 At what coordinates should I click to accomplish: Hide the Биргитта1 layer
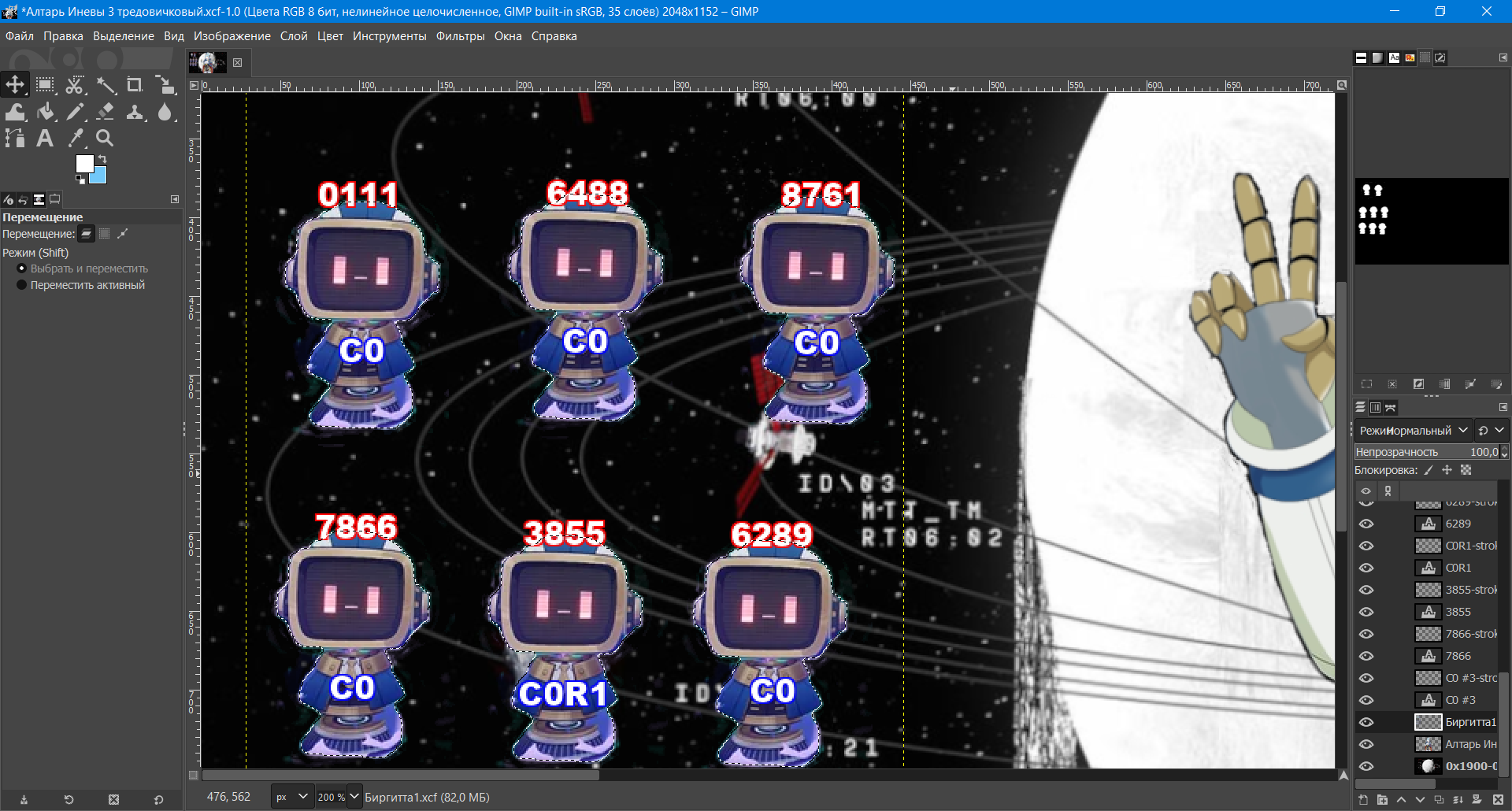(x=1366, y=722)
